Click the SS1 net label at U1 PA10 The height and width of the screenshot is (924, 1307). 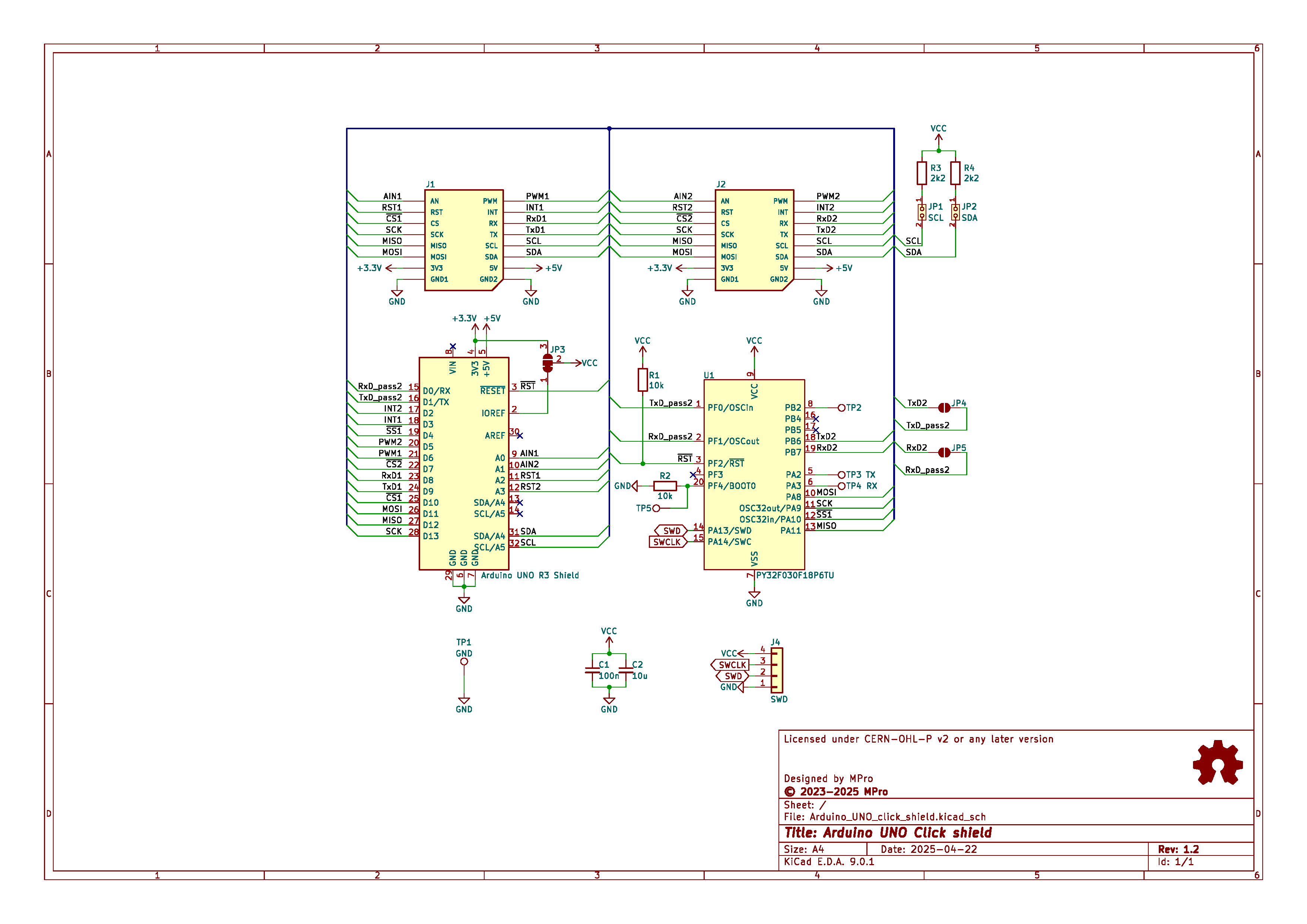click(x=824, y=514)
